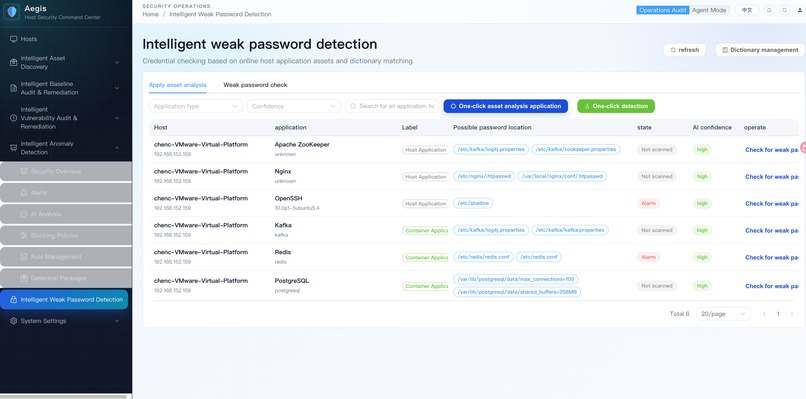
Task: Click the high confidence badge on Nginx row
Action: point(702,176)
